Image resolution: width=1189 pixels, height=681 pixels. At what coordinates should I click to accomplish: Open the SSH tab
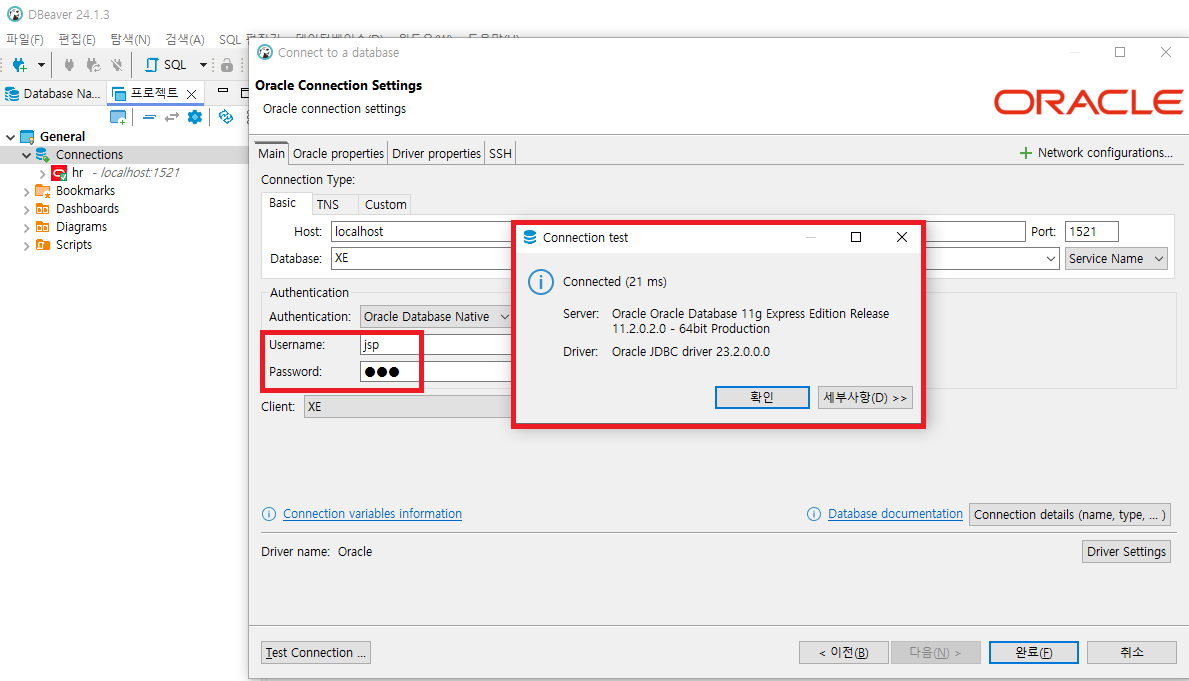tap(500, 153)
